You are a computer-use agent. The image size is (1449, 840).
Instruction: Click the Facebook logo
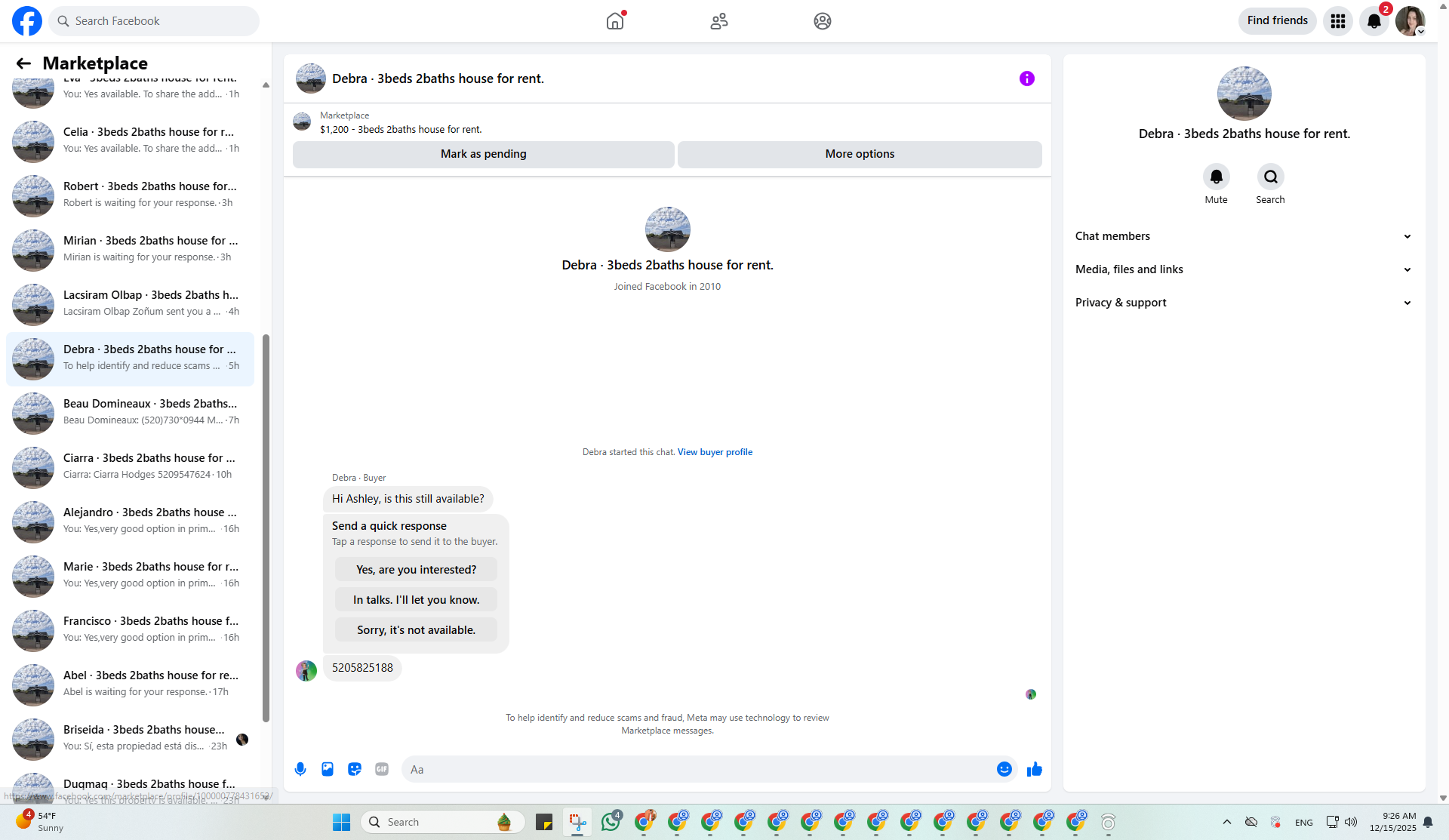(x=27, y=21)
